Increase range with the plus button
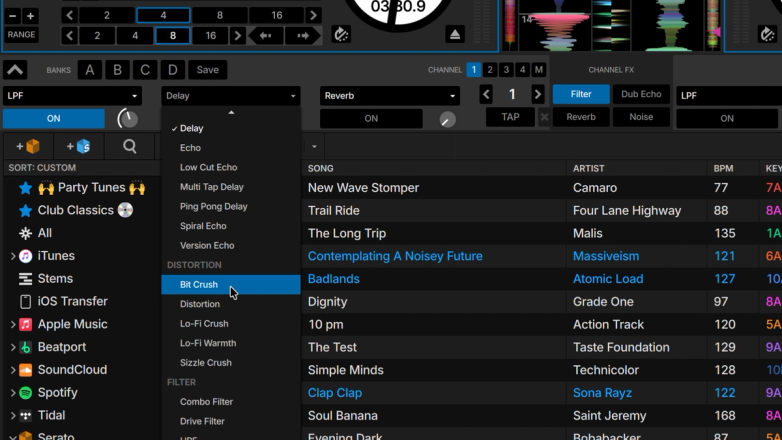This screenshot has width=782, height=440. pyautogui.click(x=30, y=16)
